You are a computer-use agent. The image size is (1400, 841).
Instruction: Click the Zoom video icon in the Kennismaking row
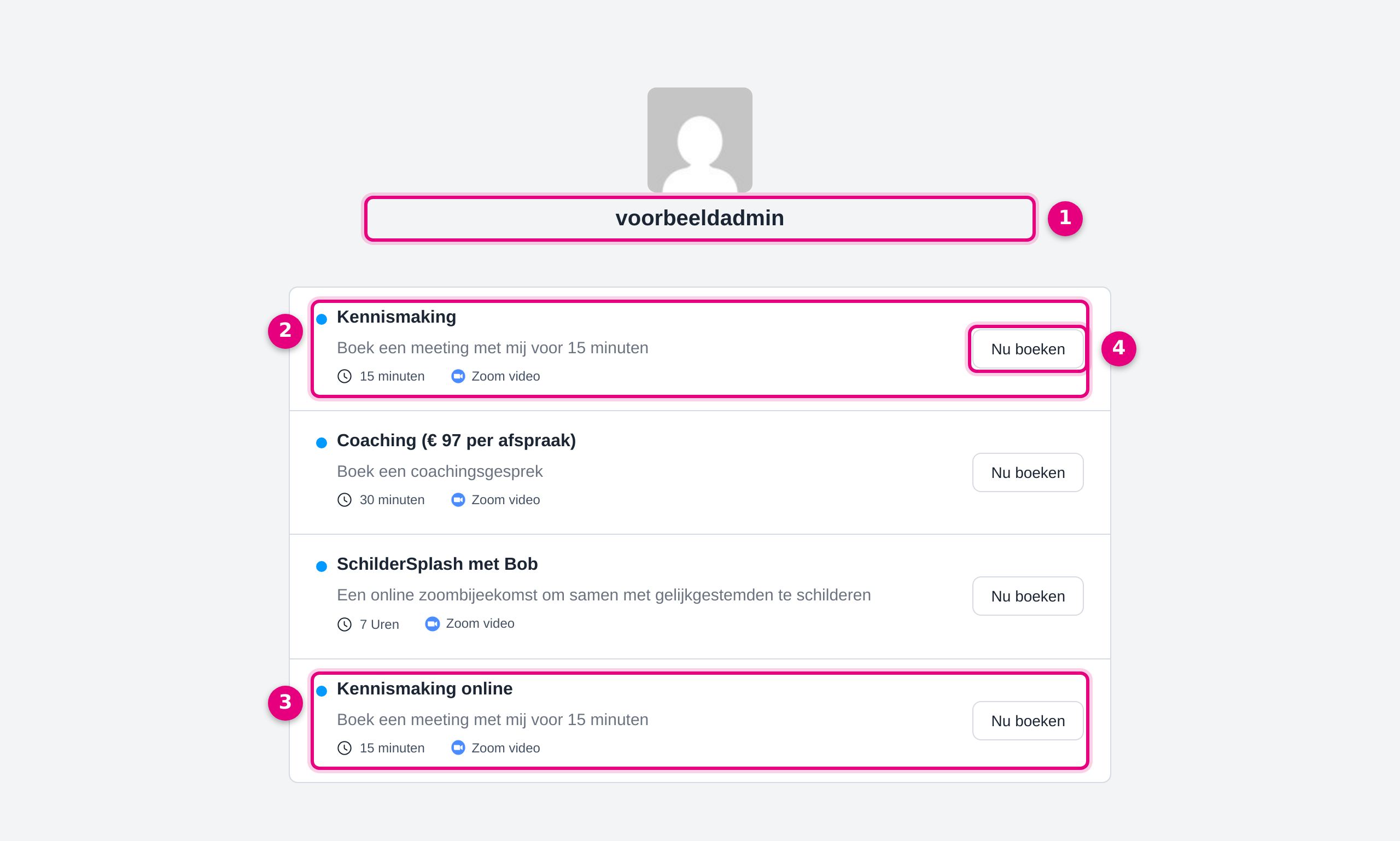coord(458,376)
